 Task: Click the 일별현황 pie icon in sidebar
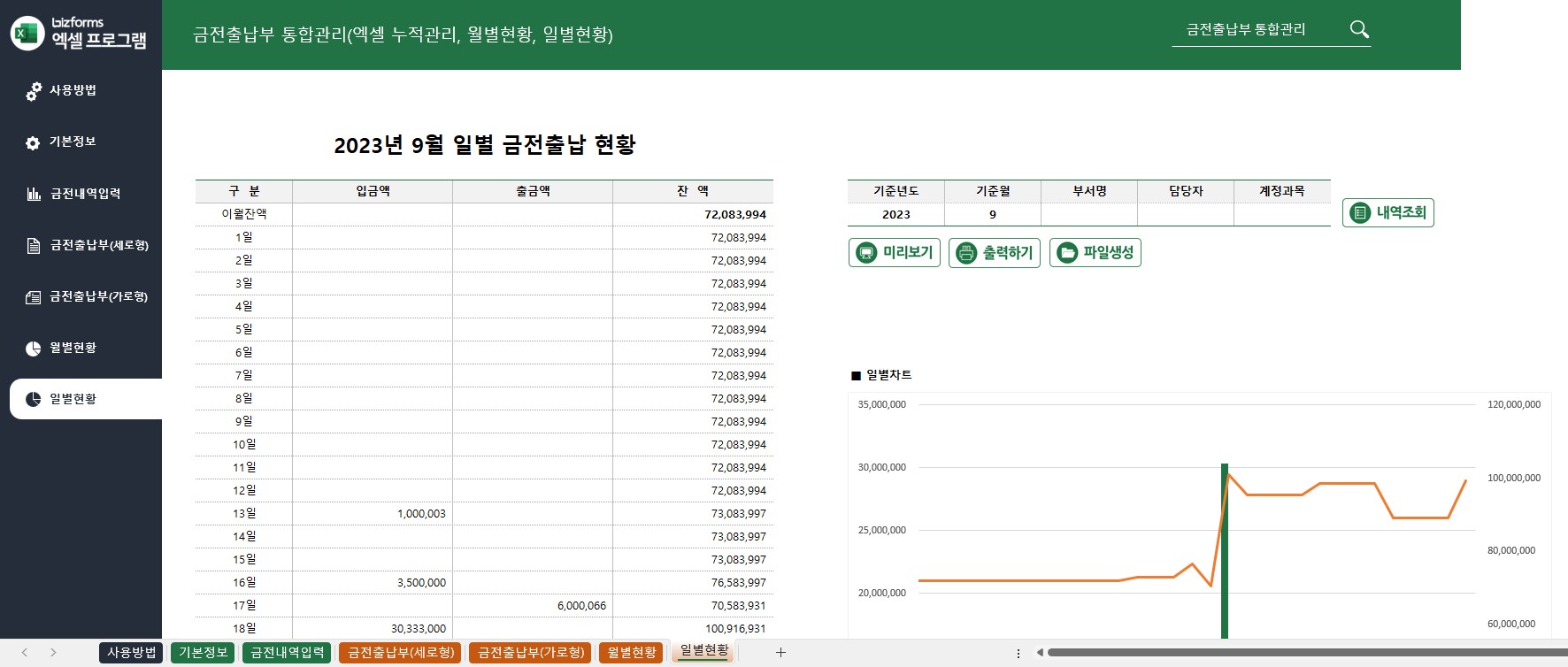coord(34,399)
